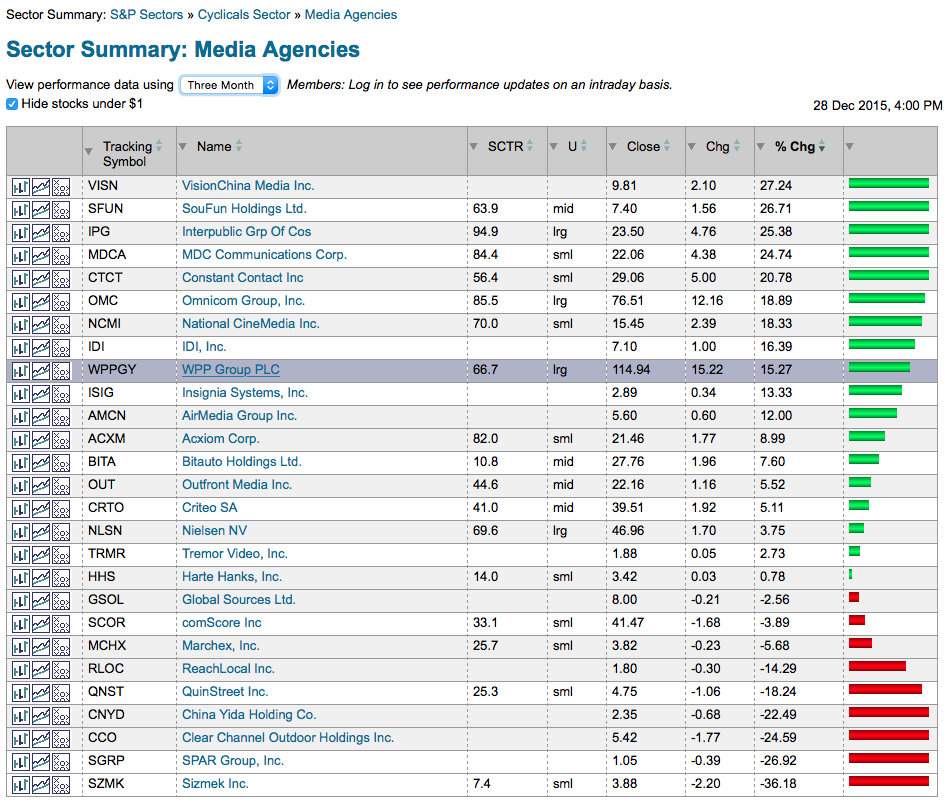This screenshot has height=803, width=947.
Task: Click the point-and-figure icon for SZMK
Action: click(61, 785)
